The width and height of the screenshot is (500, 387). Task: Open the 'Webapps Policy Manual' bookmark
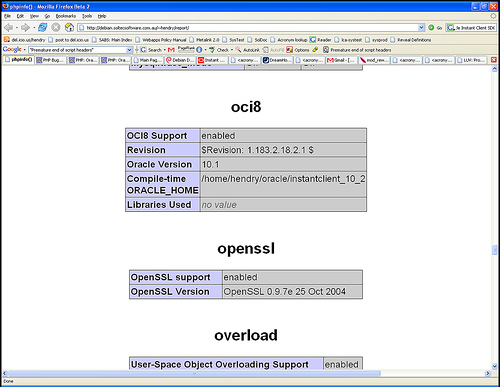point(161,40)
